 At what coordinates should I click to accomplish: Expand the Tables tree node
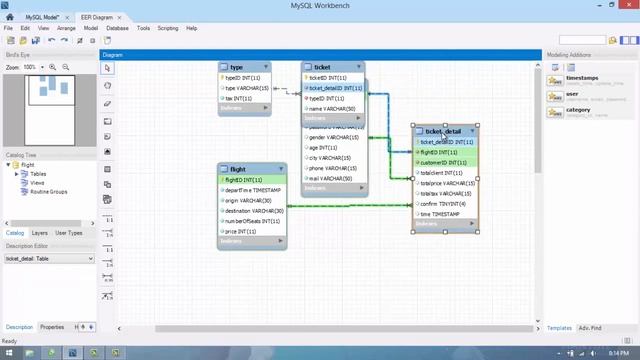click(17, 174)
